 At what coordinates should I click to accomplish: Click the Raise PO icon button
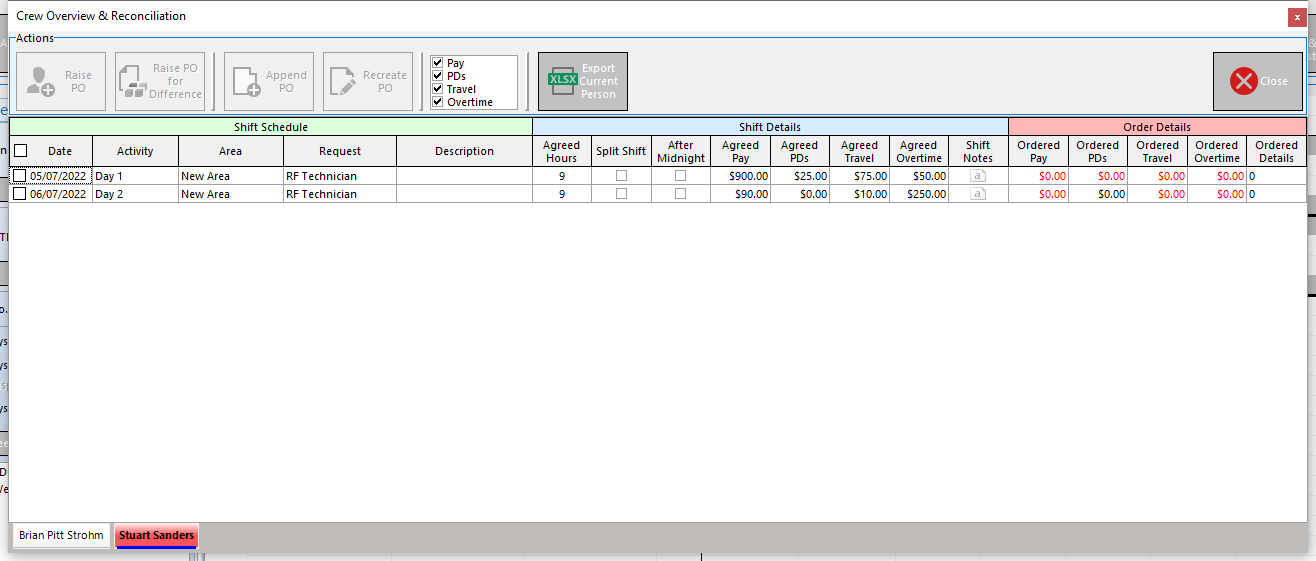click(x=60, y=81)
